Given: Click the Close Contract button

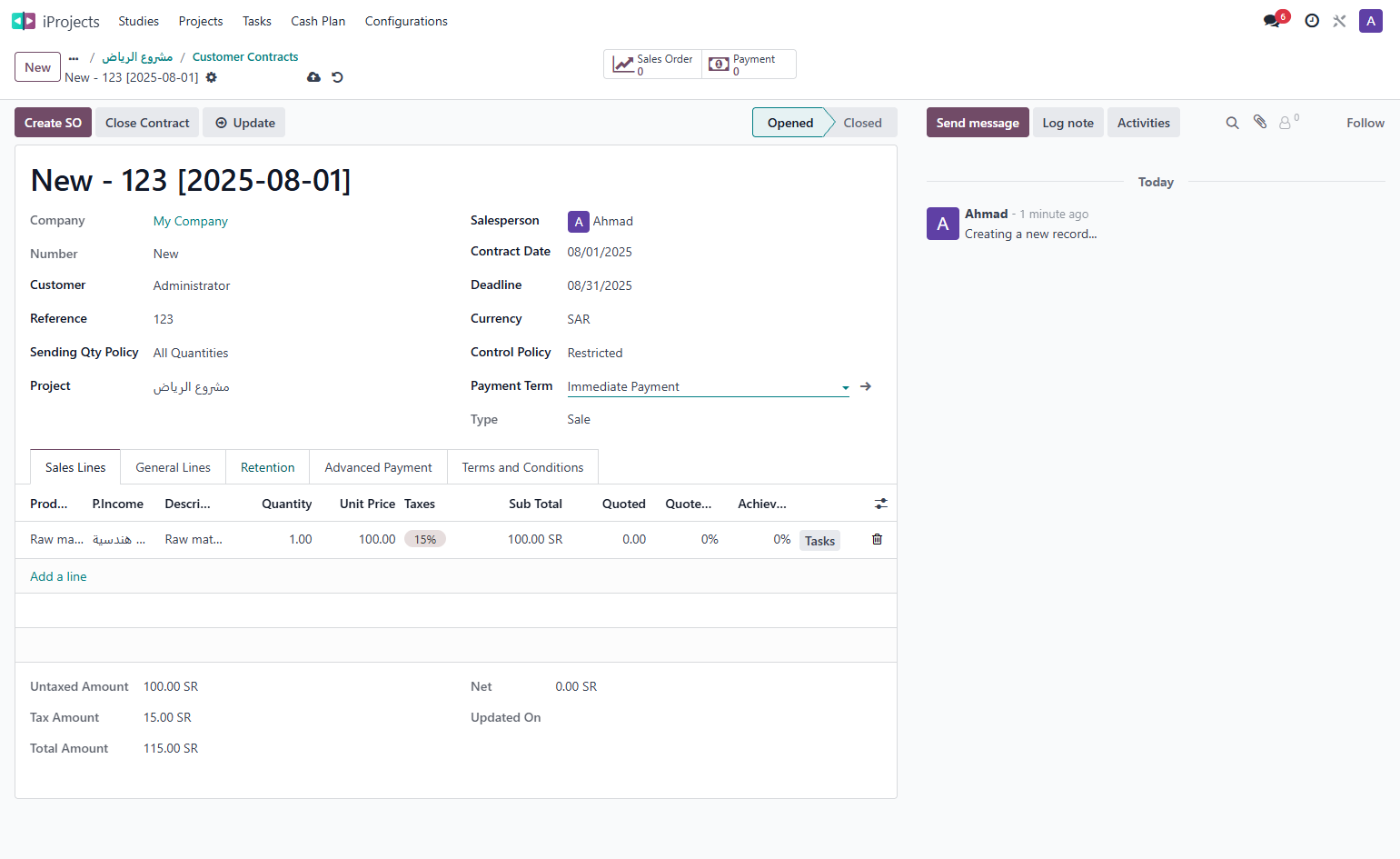Looking at the screenshot, I should point(147,123).
